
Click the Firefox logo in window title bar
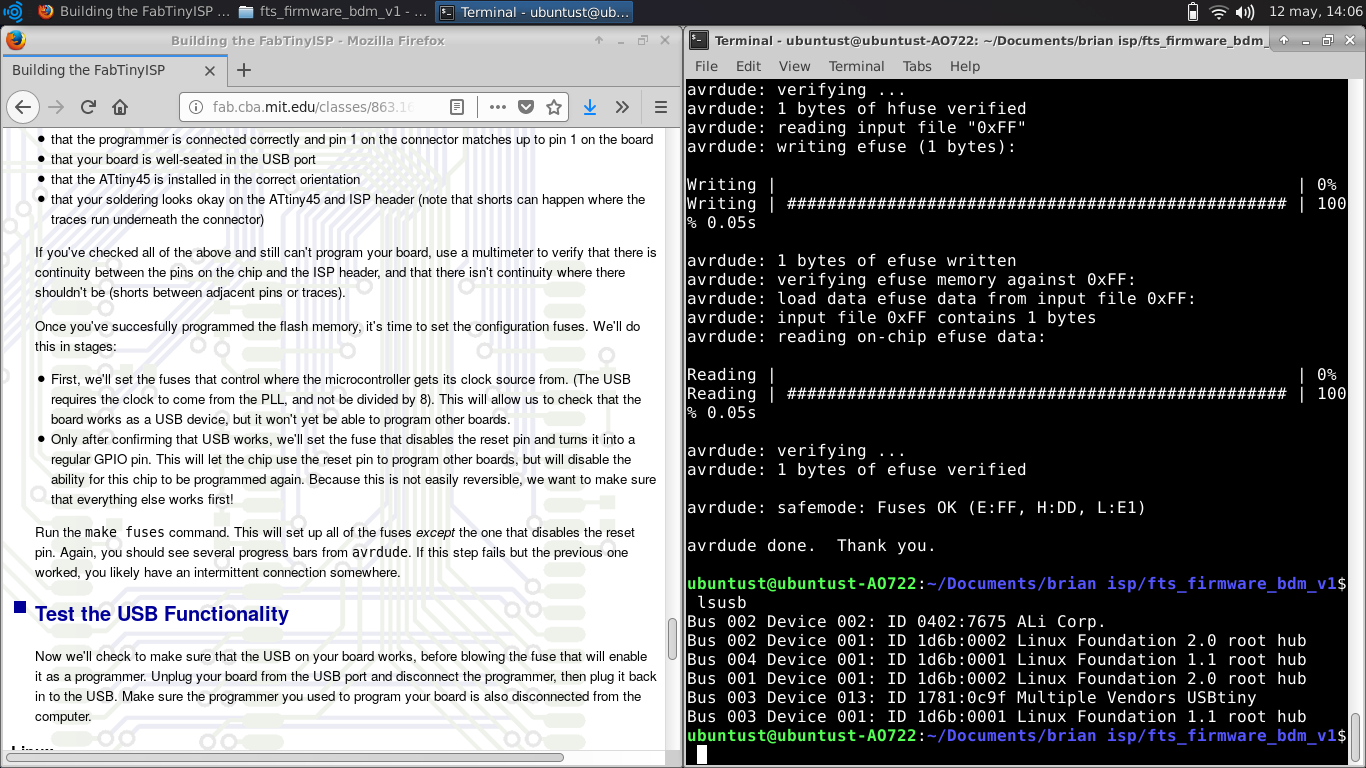click(15, 40)
